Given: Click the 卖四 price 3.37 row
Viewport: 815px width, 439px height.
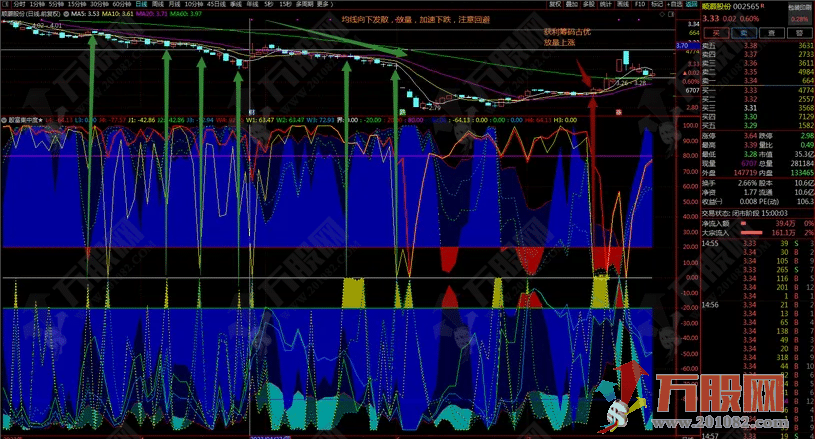Looking at the screenshot, I should [x=758, y=54].
